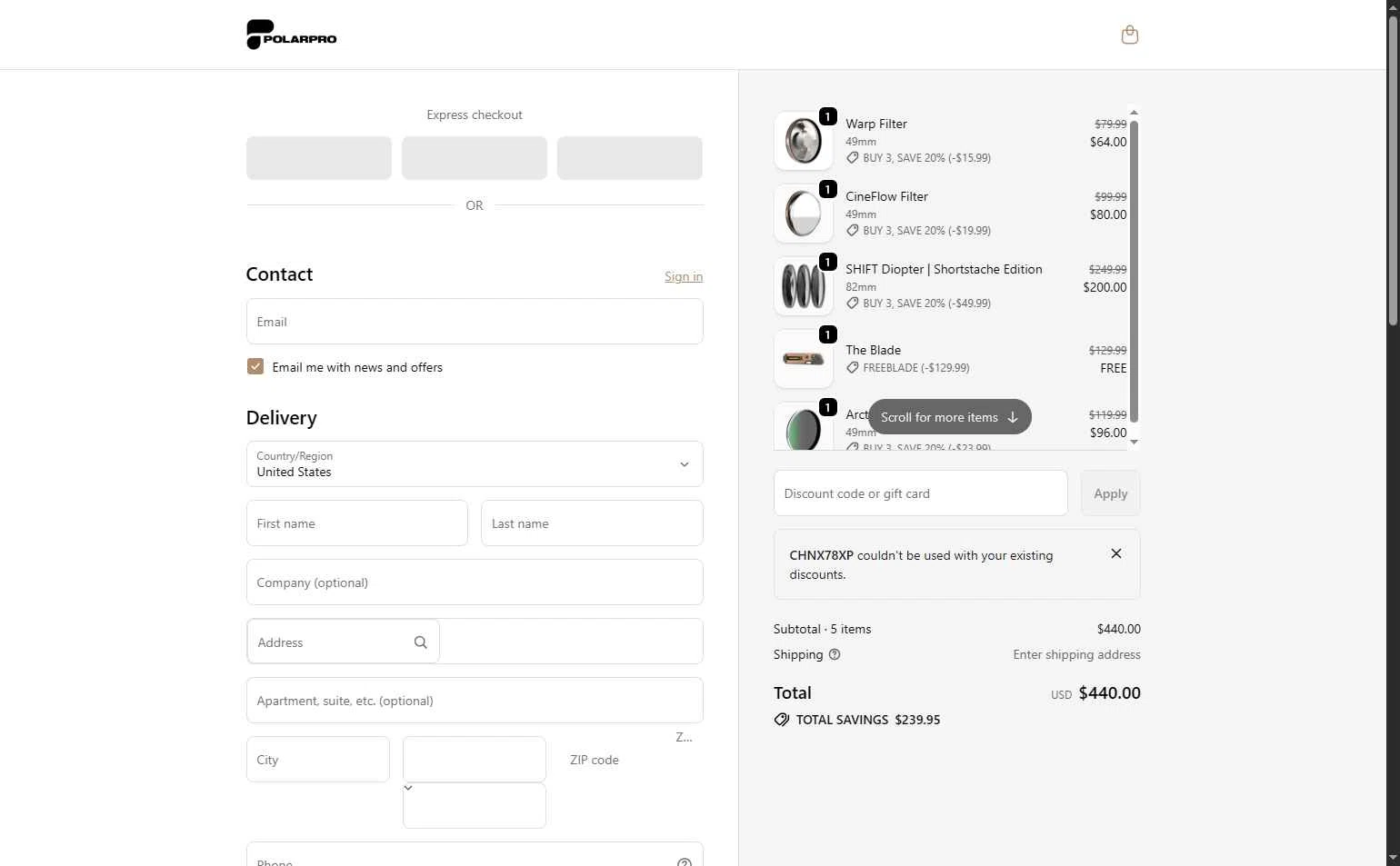Click the PolarPro logo
Viewport: 1400px width, 866px height.
(x=292, y=35)
